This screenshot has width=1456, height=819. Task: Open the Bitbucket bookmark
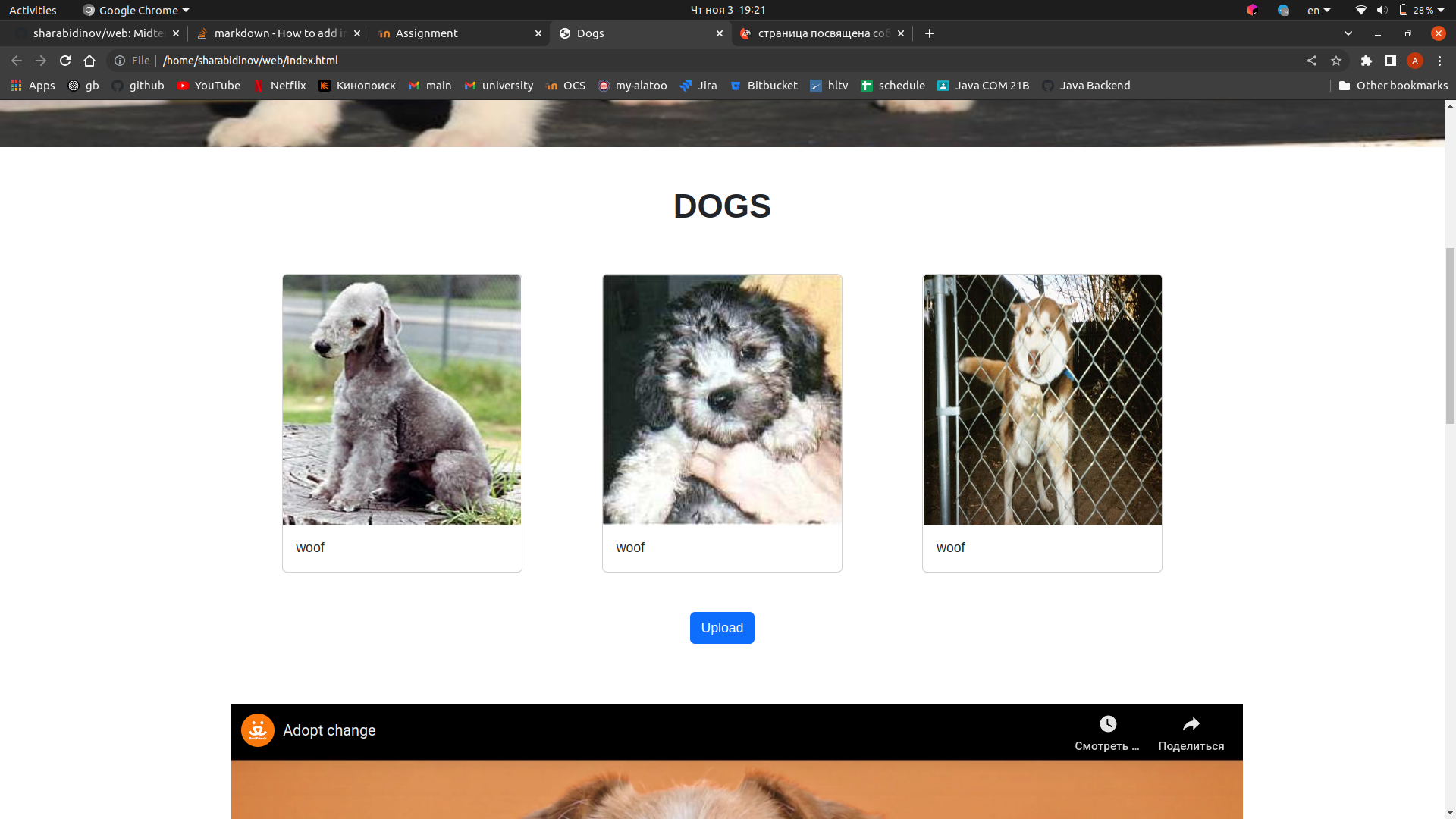764,86
